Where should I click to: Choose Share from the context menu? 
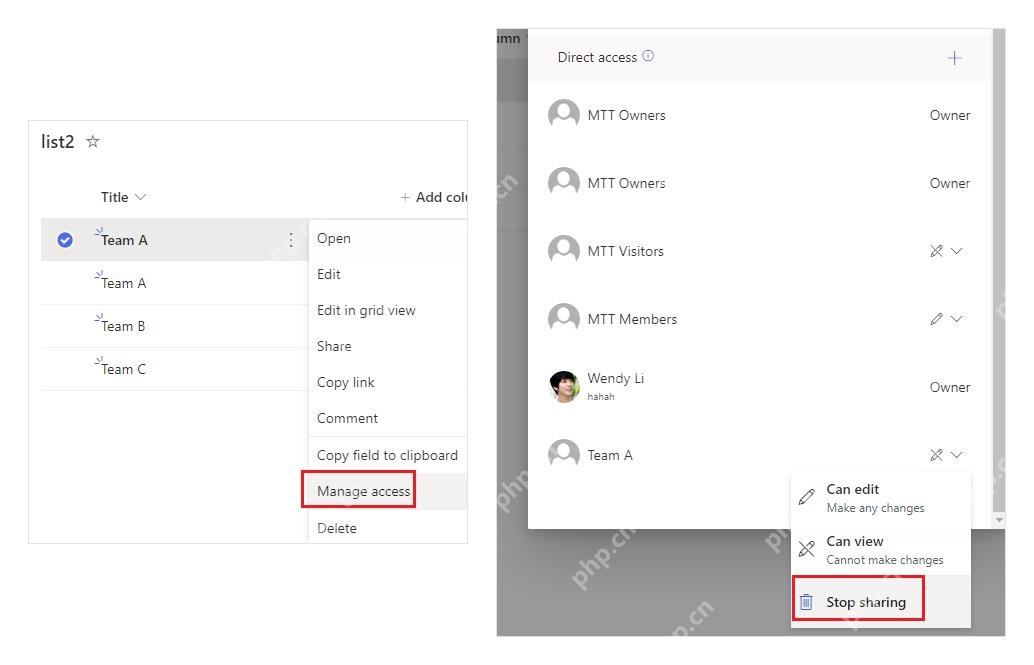coord(388,346)
